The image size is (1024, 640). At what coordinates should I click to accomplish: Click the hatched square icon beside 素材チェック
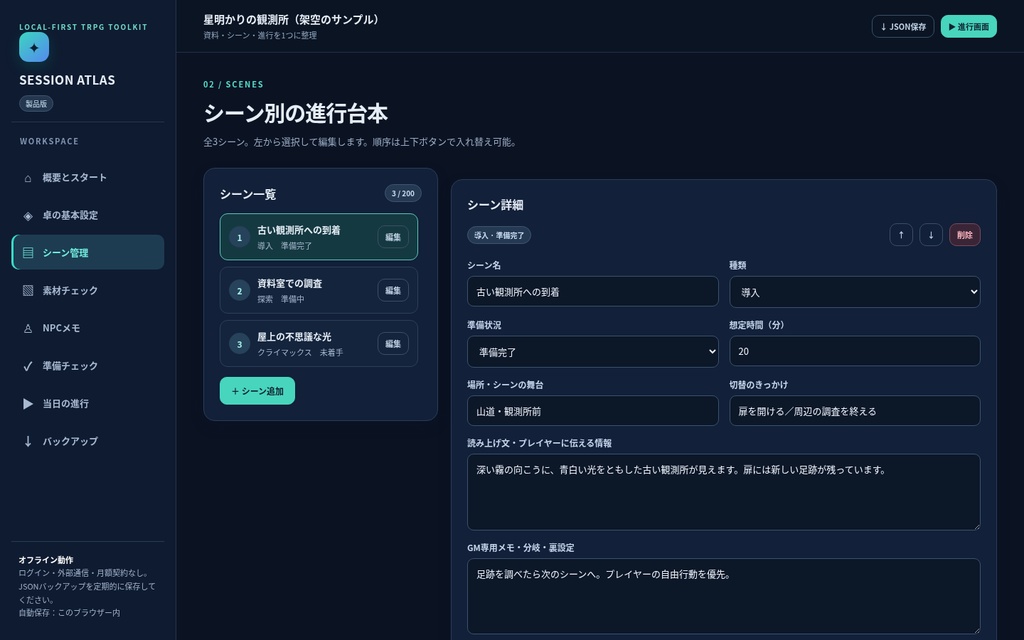click(x=27, y=291)
